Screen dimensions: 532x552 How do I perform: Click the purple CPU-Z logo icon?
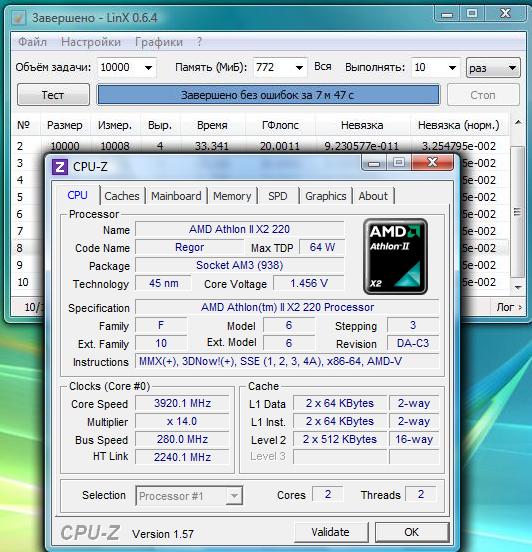pyautogui.click(x=60, y=167)
